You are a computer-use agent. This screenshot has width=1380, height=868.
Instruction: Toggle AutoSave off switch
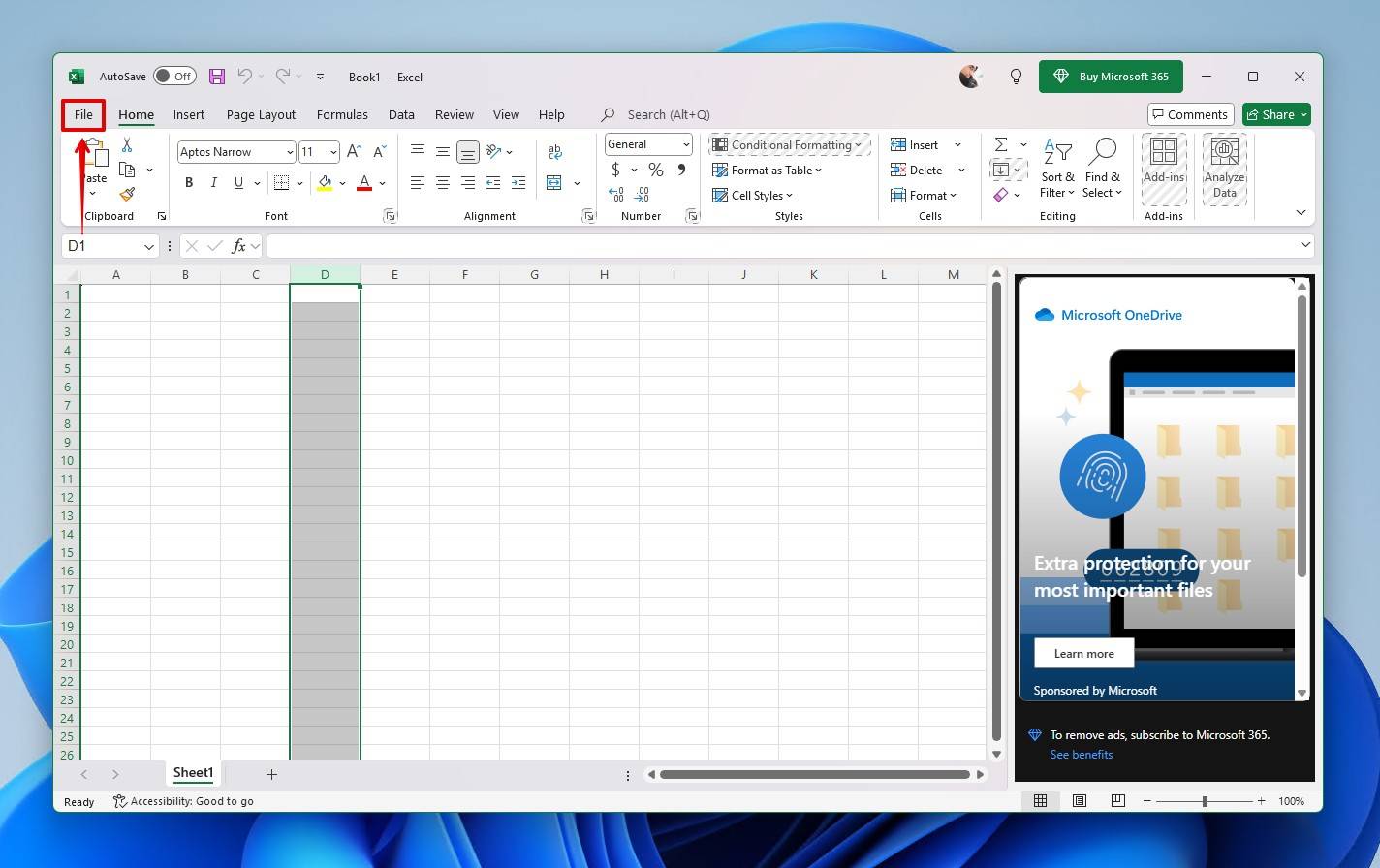click(x=172, y=76)
